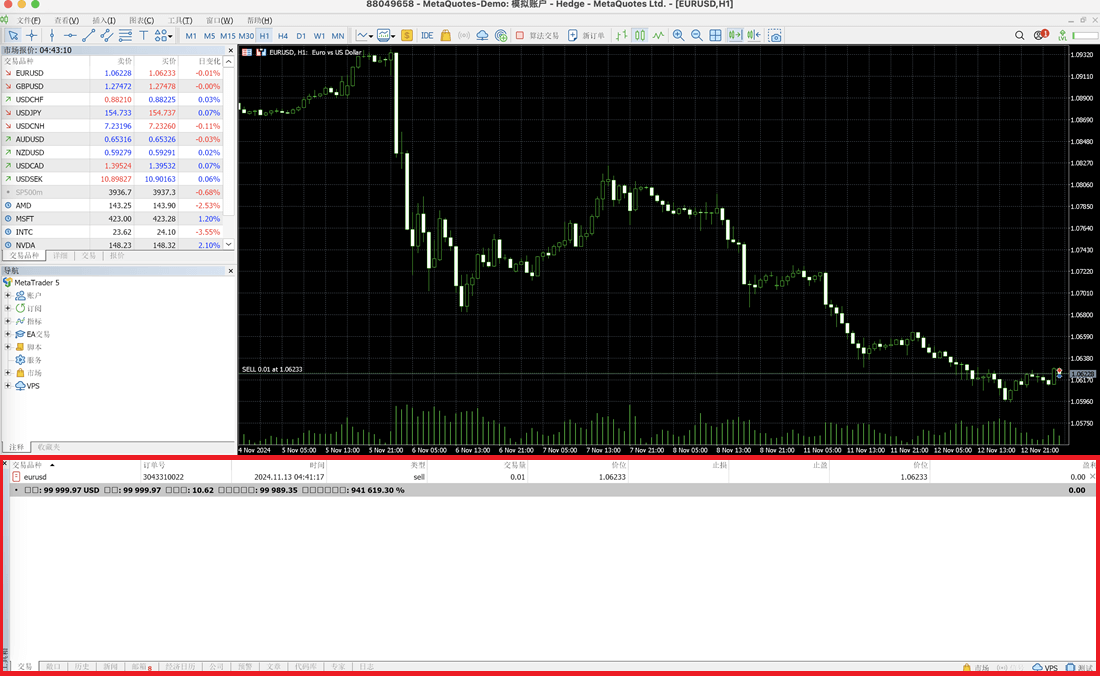Open the 工具(T) menu
The width and height of the screenshot is (1100, 676).
click(x=180, y=20)
